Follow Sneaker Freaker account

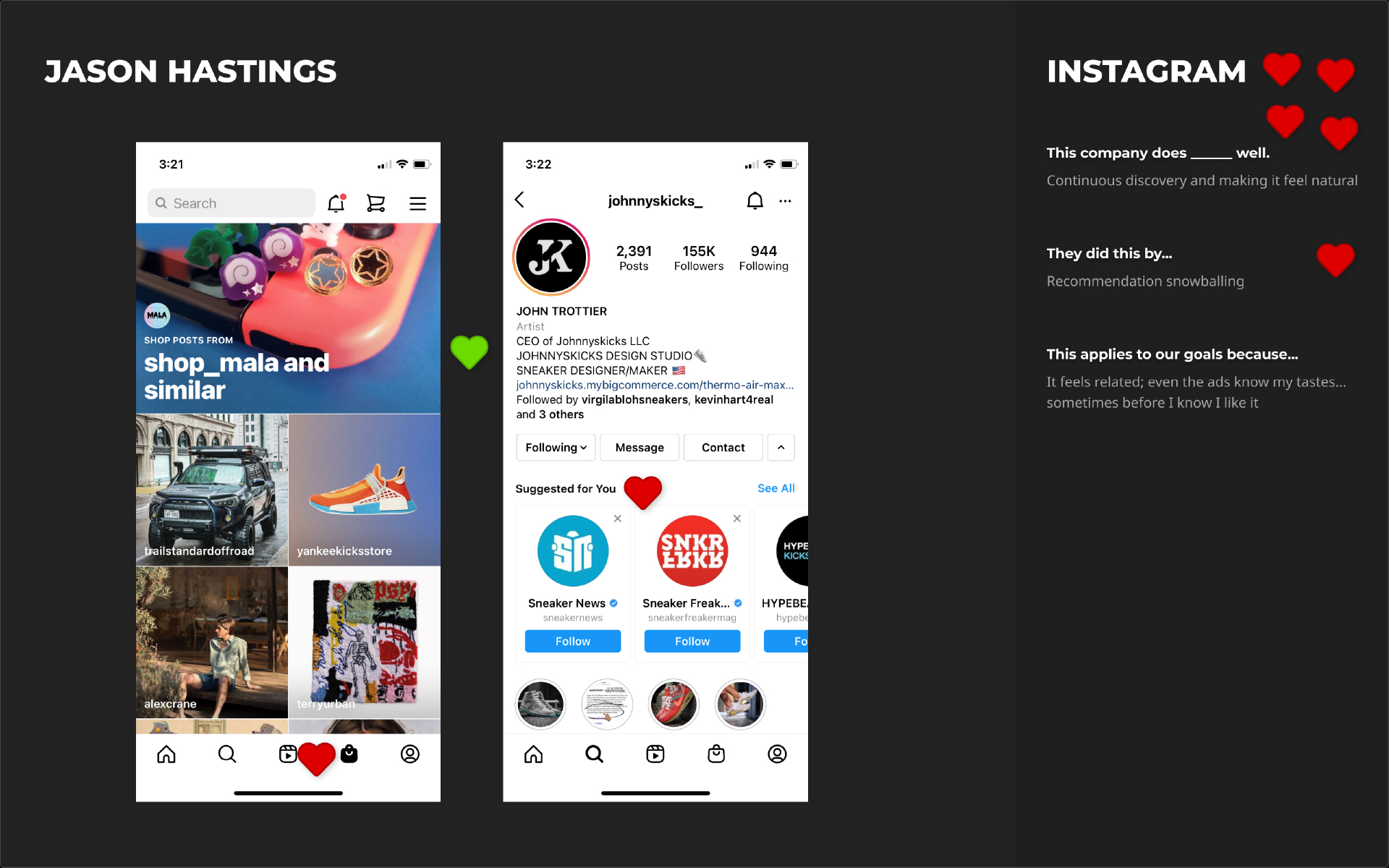coord(692,640)
